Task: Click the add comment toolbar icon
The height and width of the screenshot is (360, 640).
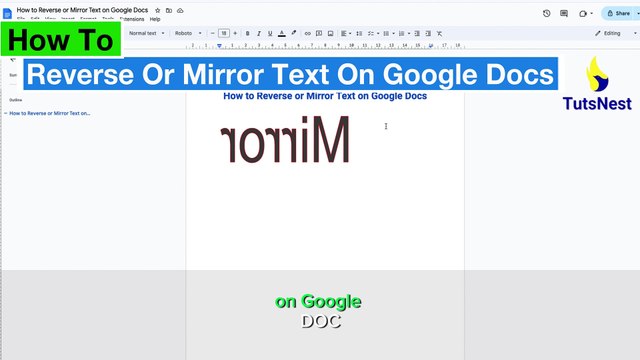Action: pyautogui.click(x=319, y=33)
